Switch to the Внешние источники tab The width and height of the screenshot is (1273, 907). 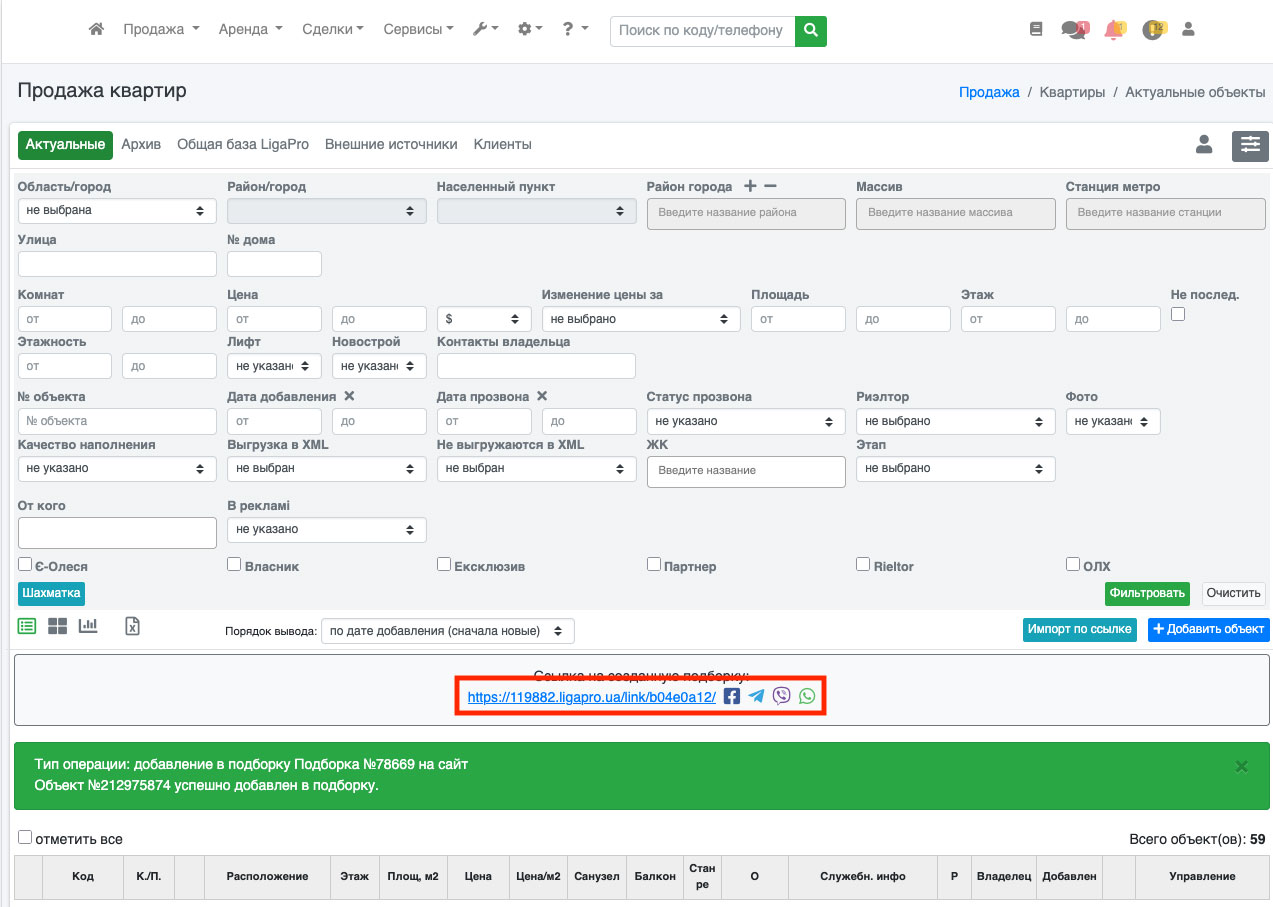pos(391,145)
